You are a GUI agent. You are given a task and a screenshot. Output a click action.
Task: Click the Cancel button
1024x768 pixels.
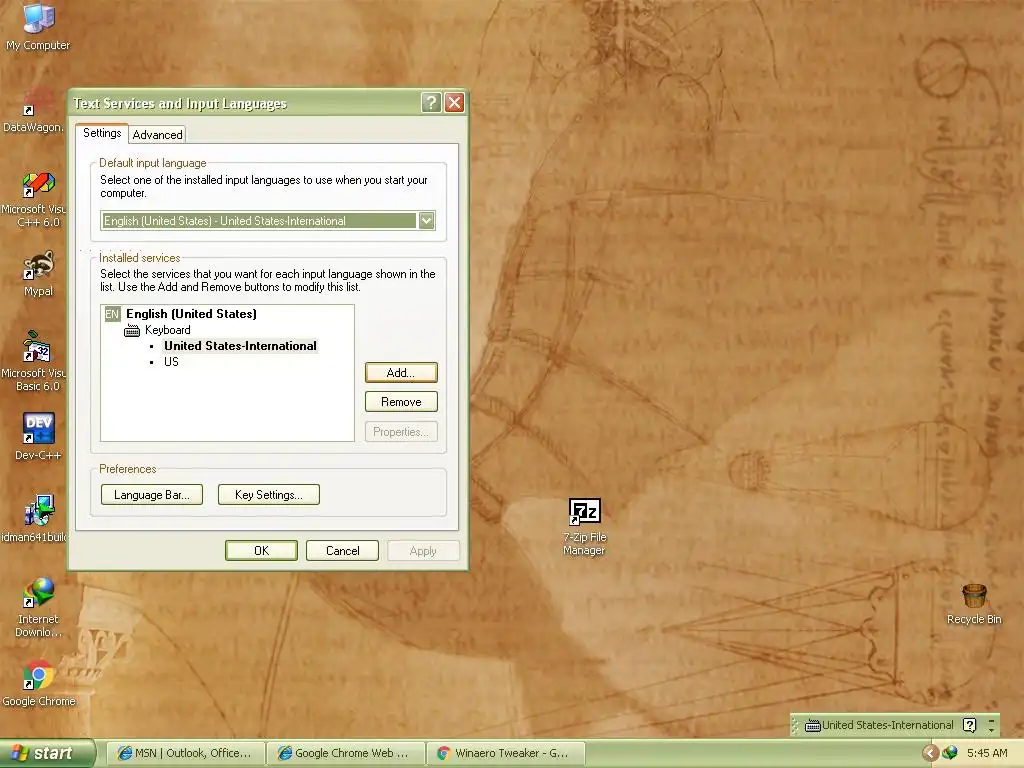342,551
